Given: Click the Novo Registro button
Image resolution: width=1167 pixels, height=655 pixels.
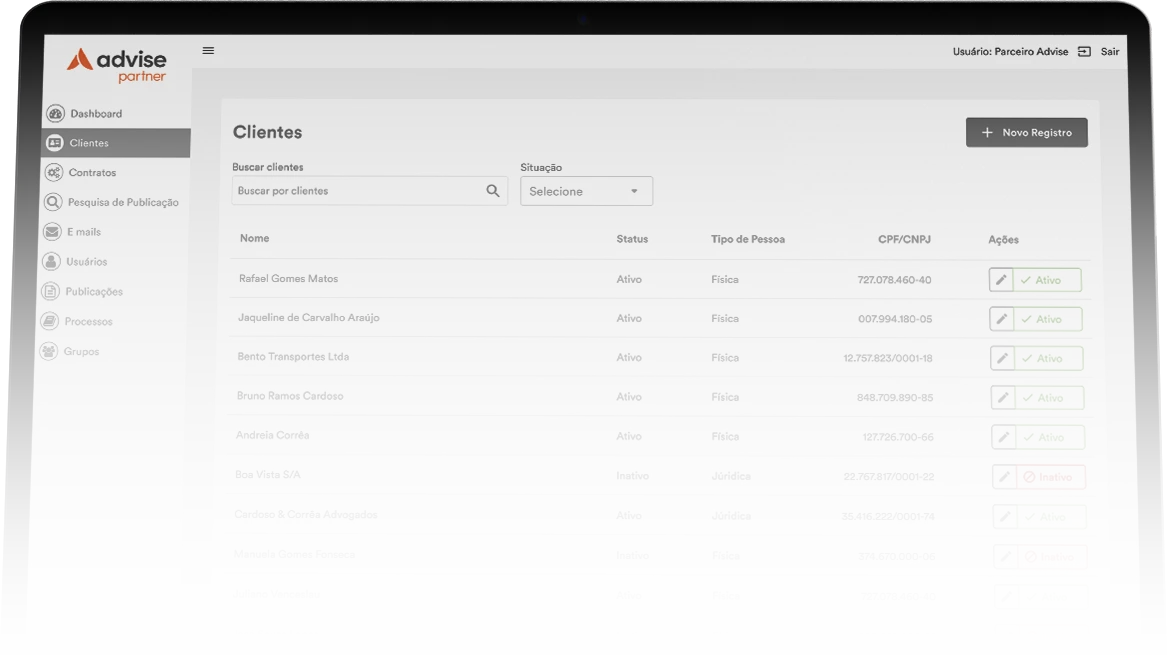Looking at the screenshot, I should click(1026, 132).
